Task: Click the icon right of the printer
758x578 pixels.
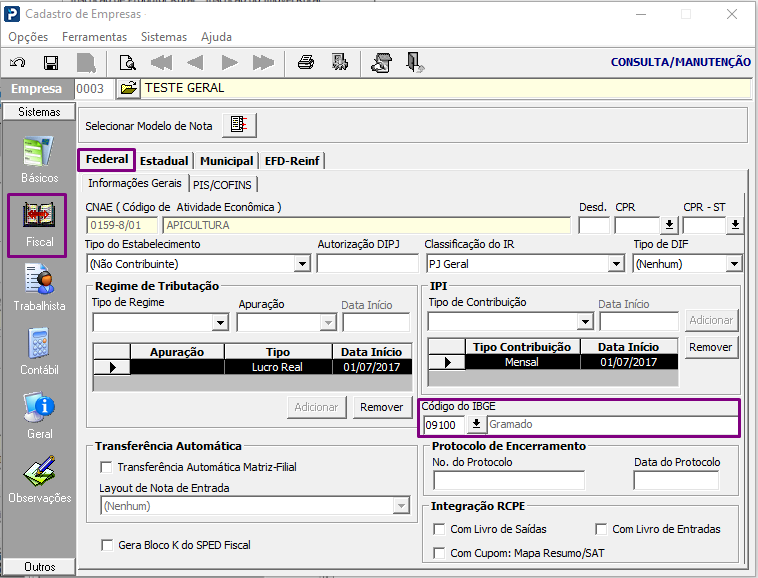Action: (340, 63)
